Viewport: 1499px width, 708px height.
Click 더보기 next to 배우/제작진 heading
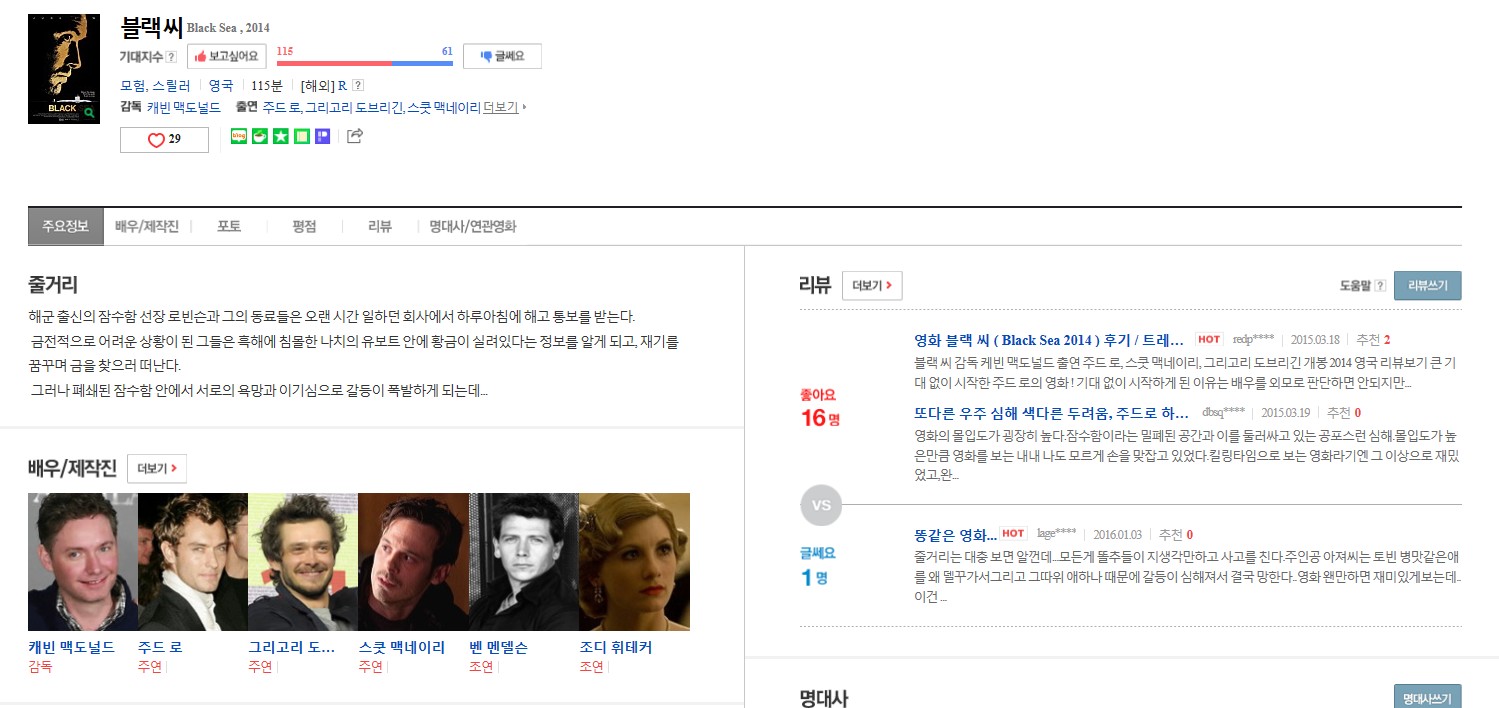pyautogui.click(x=157, y=468)
